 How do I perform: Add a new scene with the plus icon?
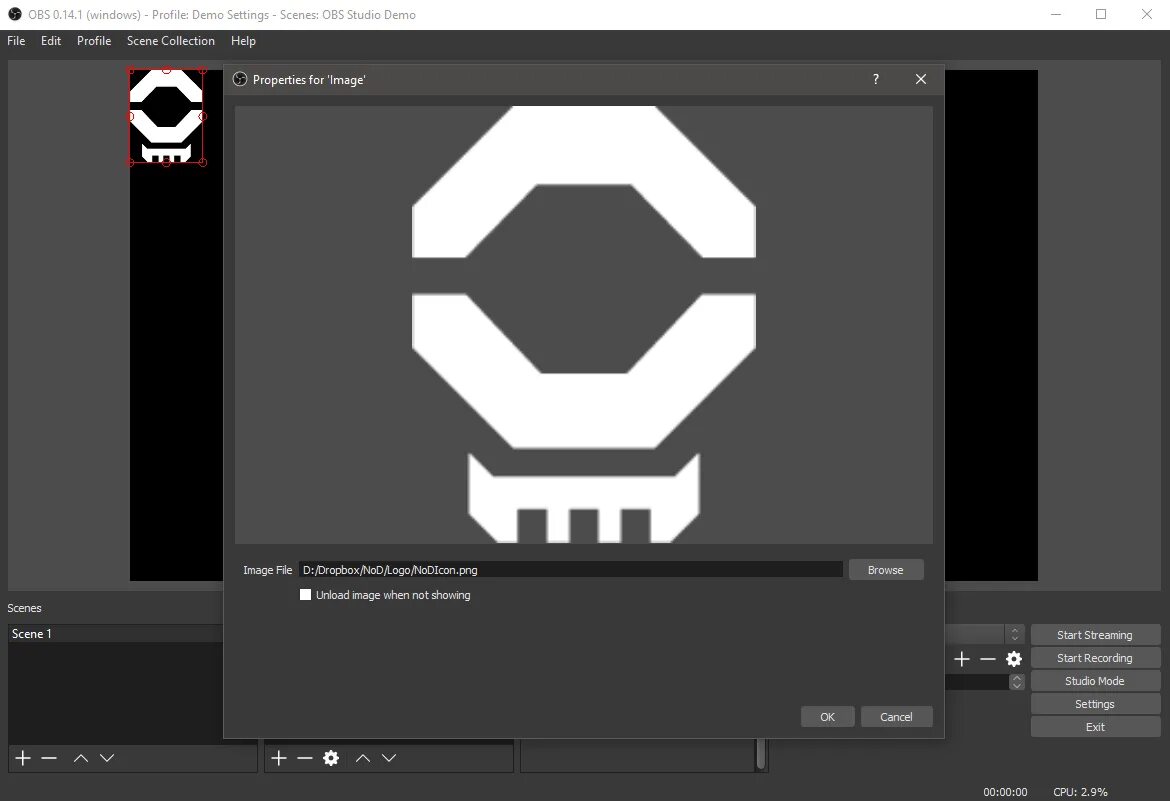click(23, 758)
